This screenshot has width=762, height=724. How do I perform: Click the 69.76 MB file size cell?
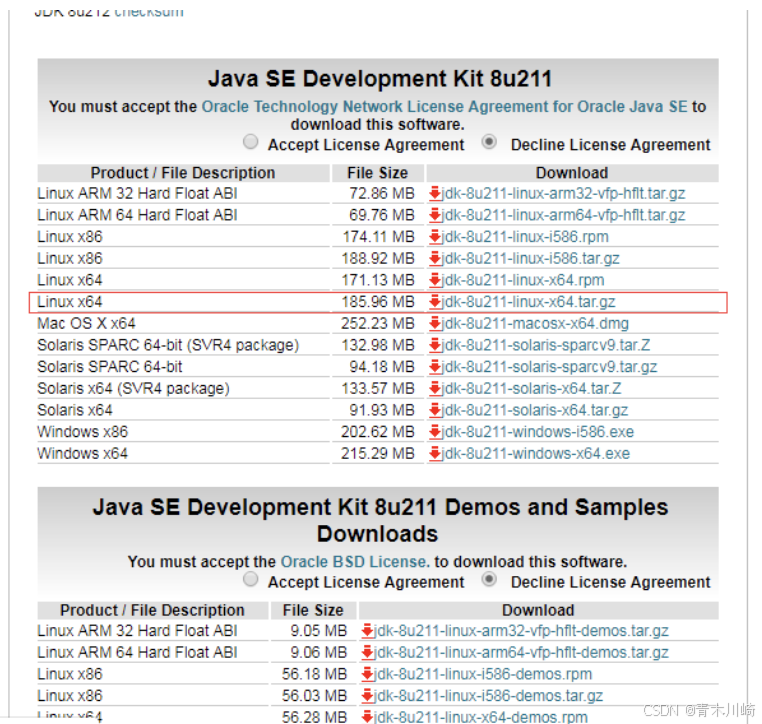coord(381,215)
